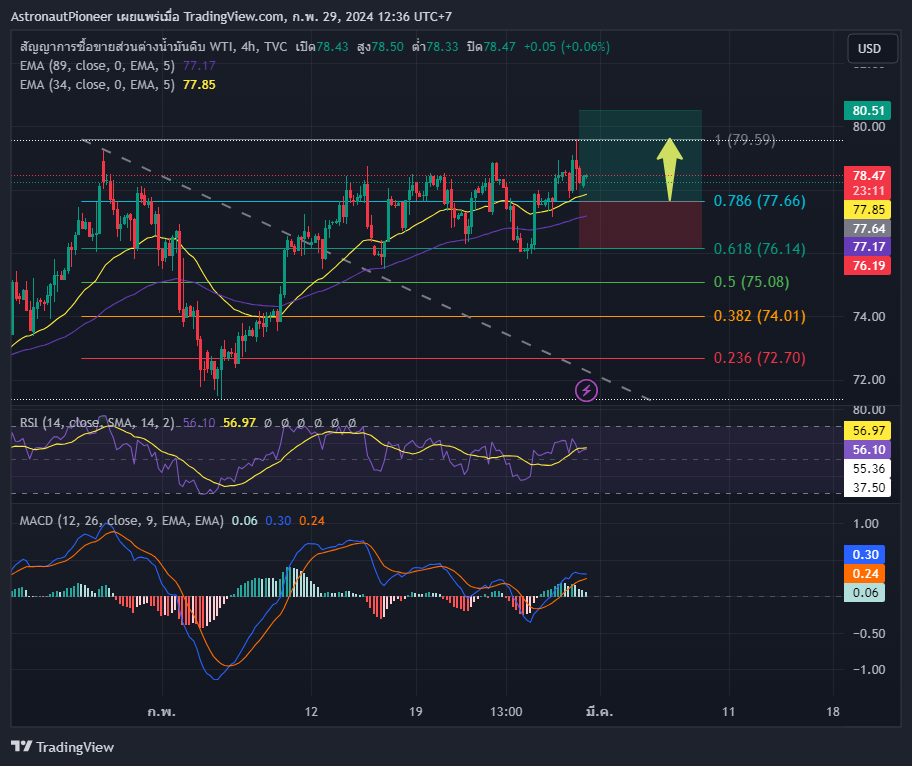Click the 13:00 time axis label

click(506, 711)
